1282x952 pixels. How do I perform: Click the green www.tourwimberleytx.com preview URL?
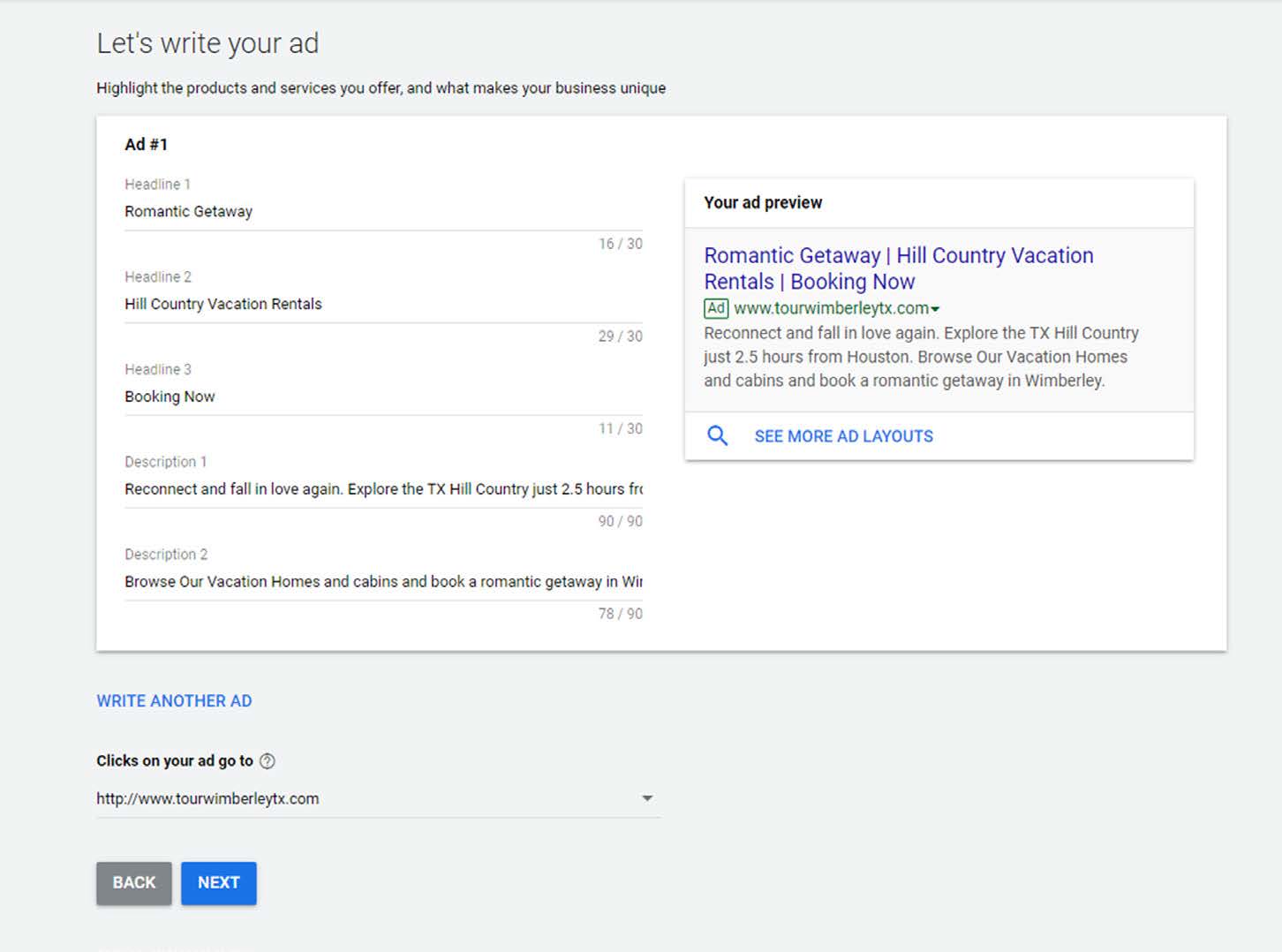coord(831,308)
